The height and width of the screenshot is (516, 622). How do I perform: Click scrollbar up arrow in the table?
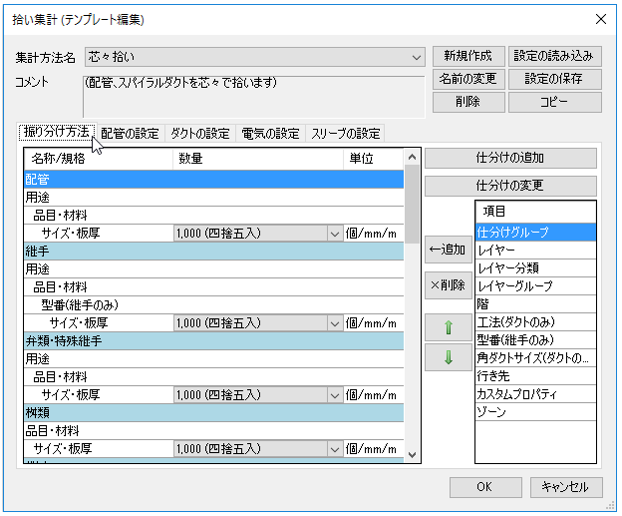coord(412,157)
